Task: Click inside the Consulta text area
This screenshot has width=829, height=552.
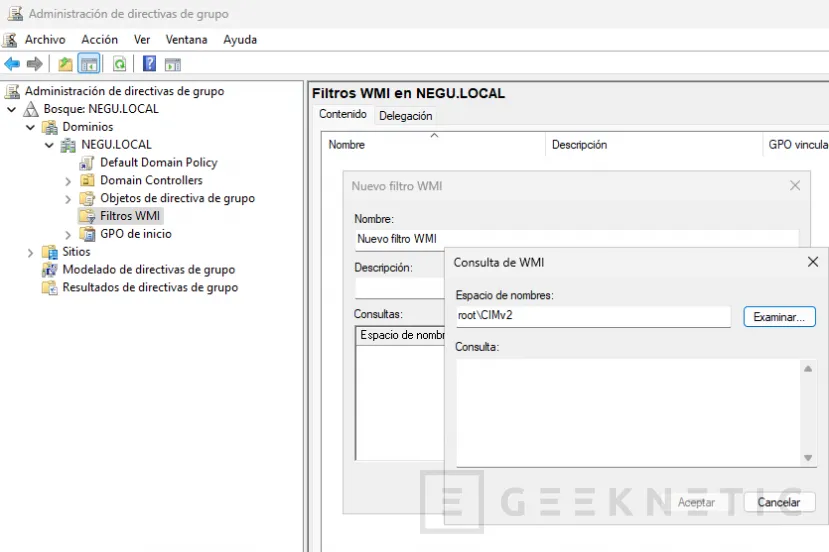Action: [x=629, y=413]
